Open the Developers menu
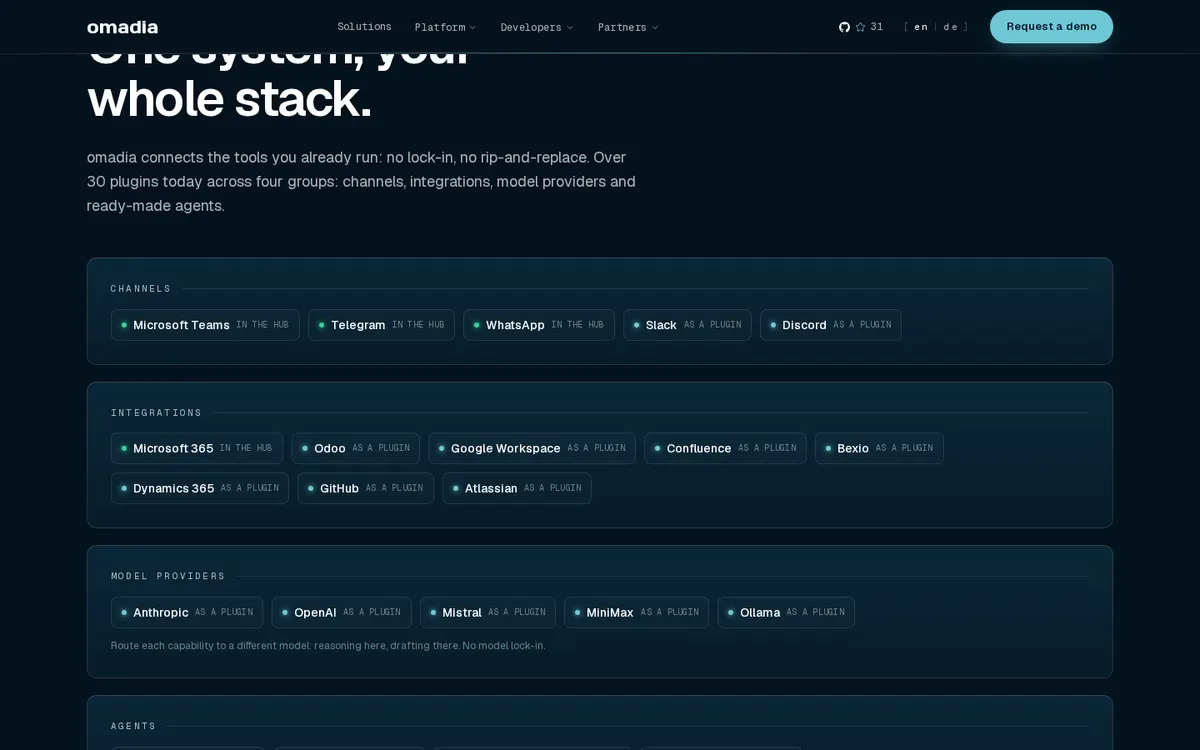 click(x=537, y=27)
